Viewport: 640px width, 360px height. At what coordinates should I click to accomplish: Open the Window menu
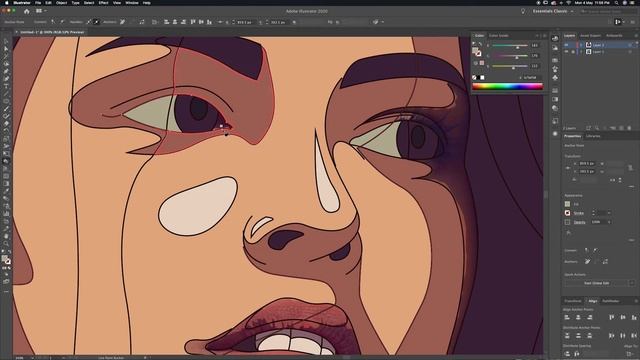tap(132, 2)
